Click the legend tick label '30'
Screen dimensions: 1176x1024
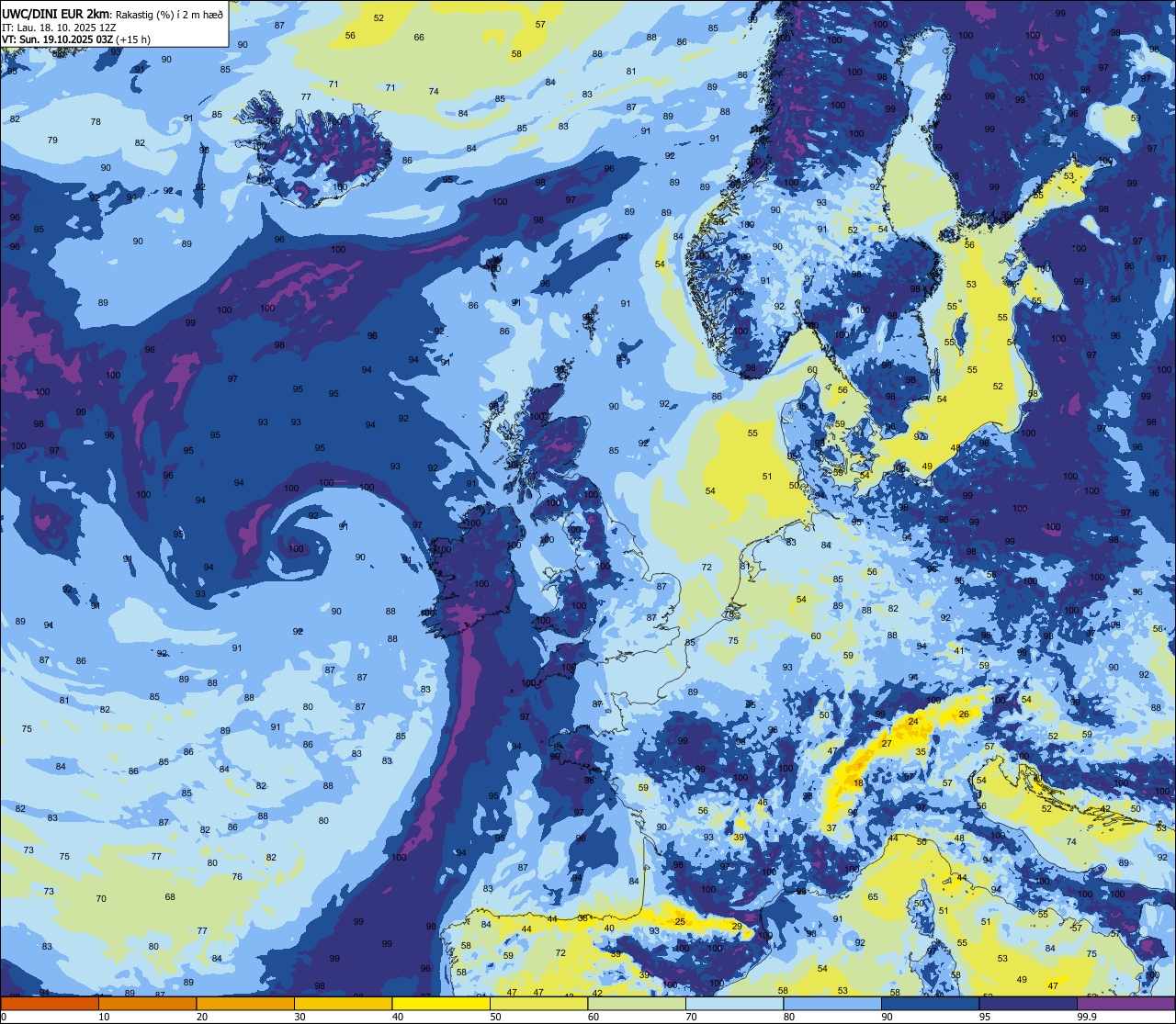tap(300, 1017)
